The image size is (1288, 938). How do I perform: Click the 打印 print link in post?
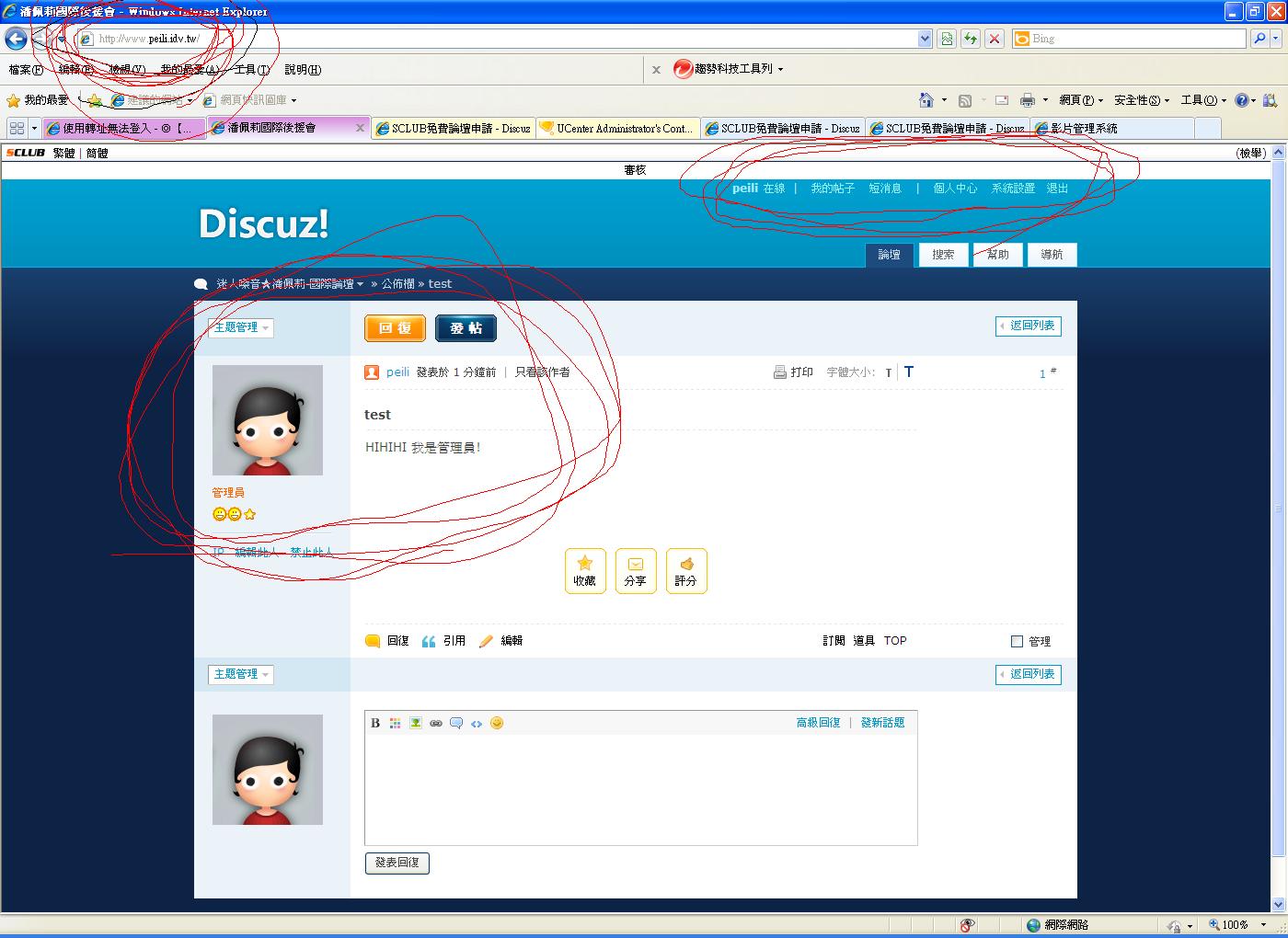point(793,372)
